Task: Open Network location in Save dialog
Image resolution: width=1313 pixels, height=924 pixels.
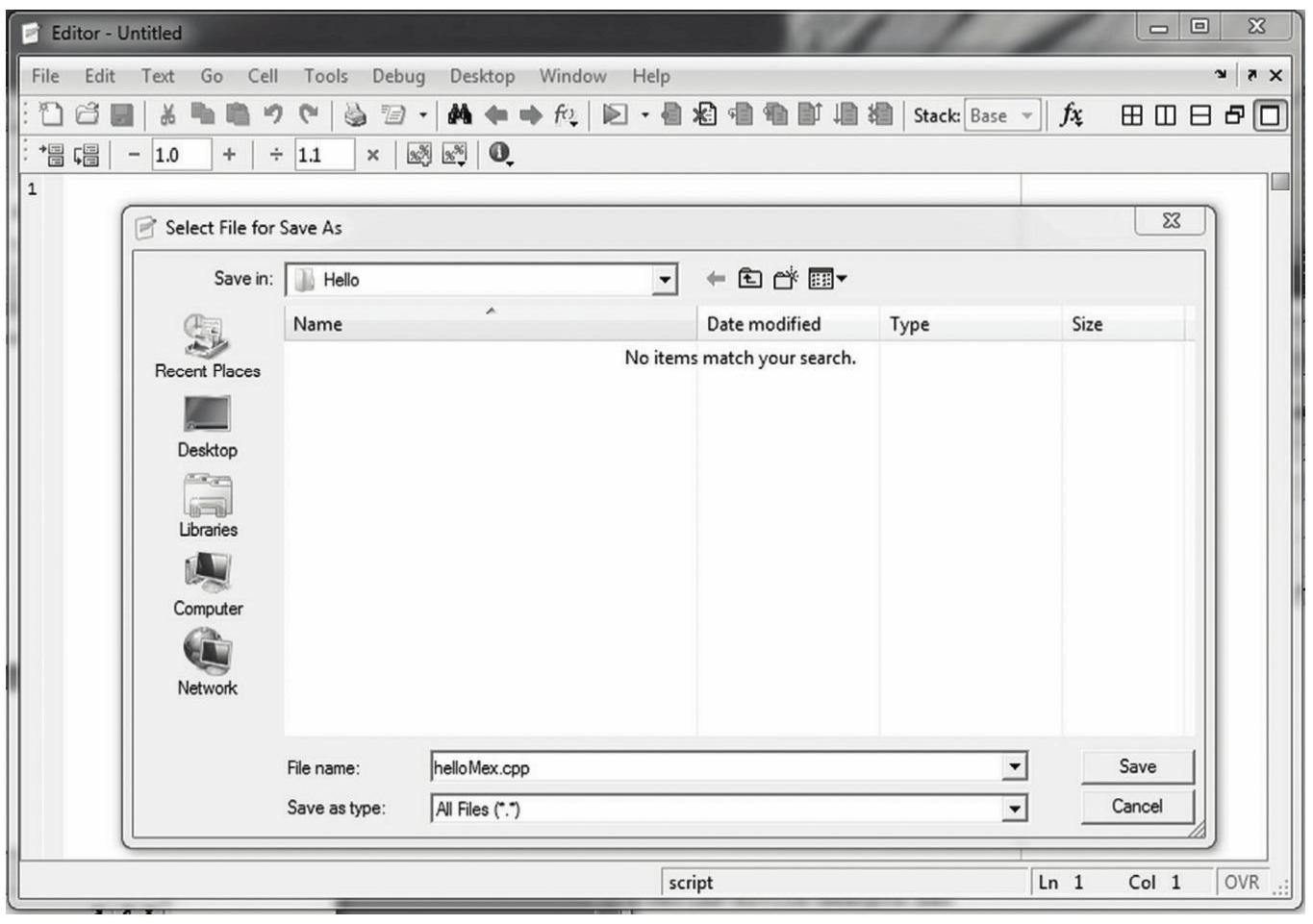Action: pyautogui.click(x=208, y=662)
